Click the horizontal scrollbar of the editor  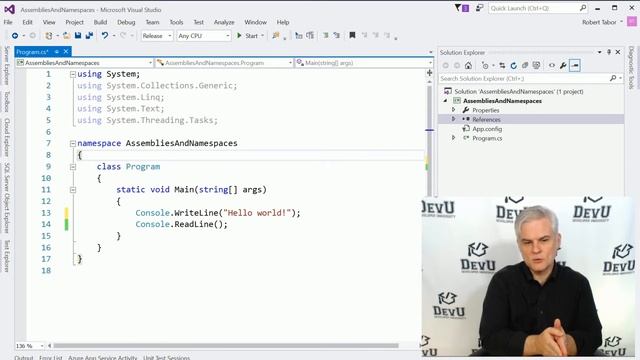point(226,346)
